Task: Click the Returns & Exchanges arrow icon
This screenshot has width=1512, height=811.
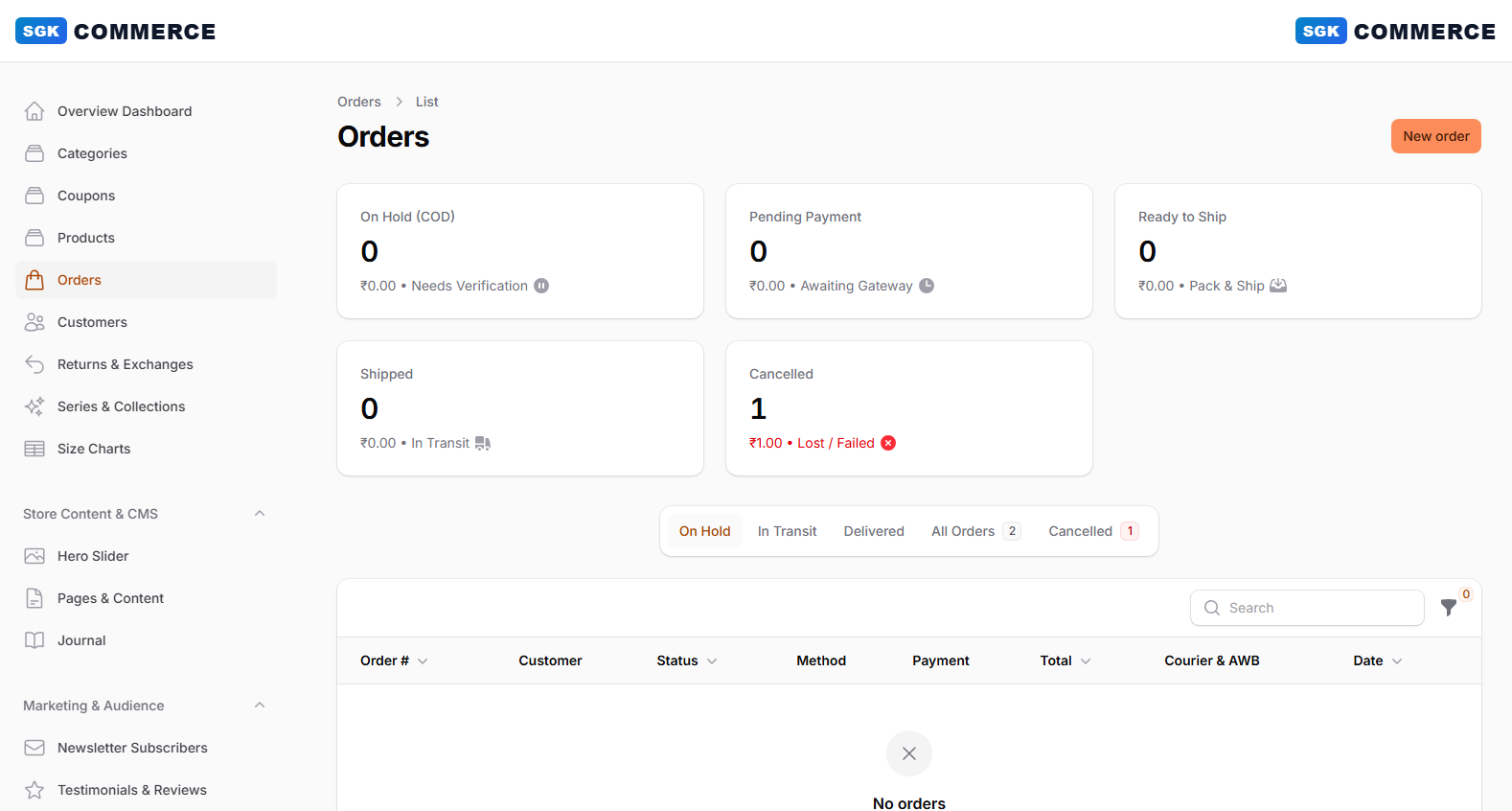Action: point(34,364)
